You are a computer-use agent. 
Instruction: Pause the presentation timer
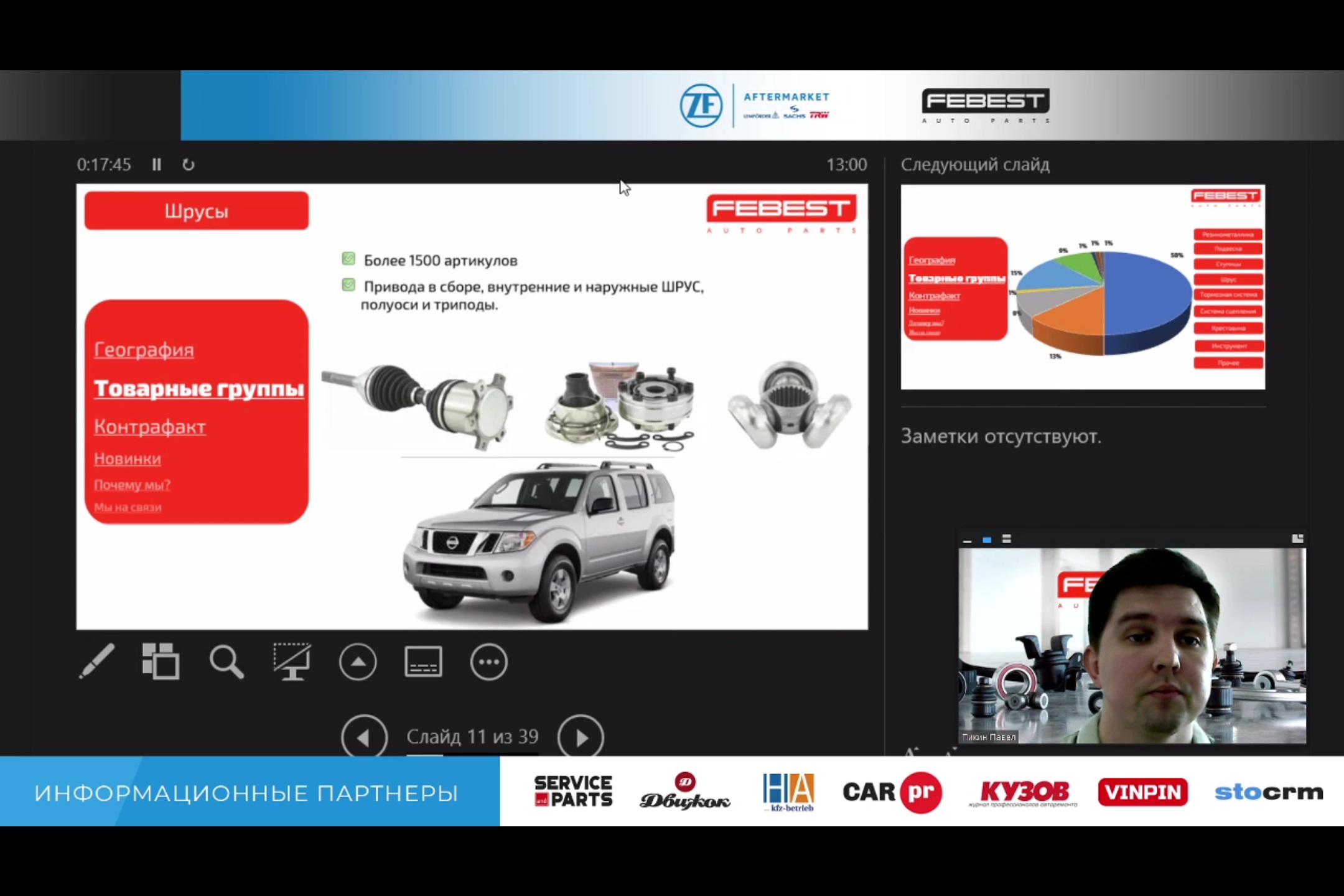(156, 164)
